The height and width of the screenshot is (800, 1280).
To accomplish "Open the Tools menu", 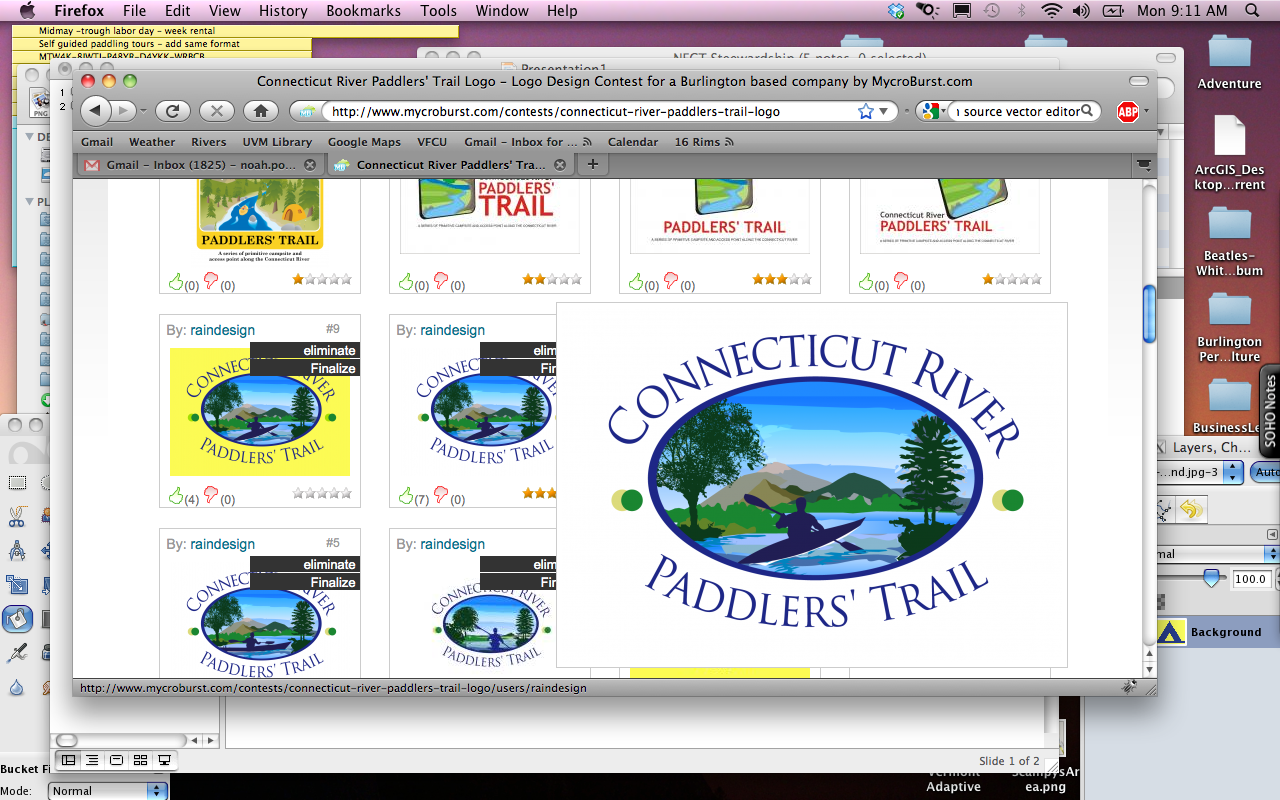I will coord(438,11).
